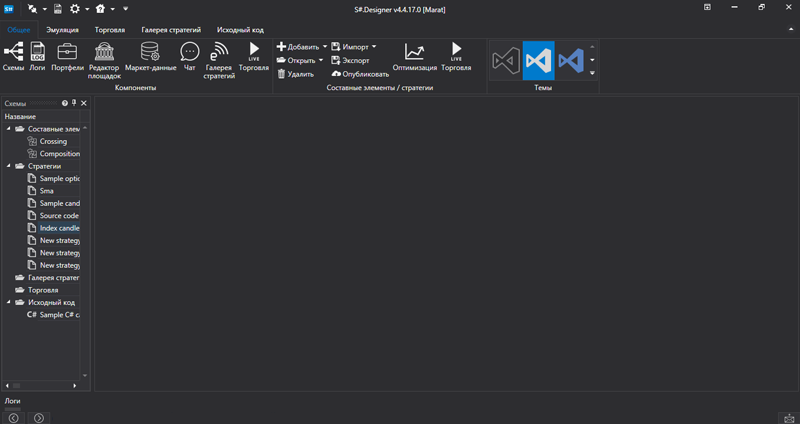Open the Схемы component
The width and height of the screenshot is (800, 424).
(x=14, y=57)
